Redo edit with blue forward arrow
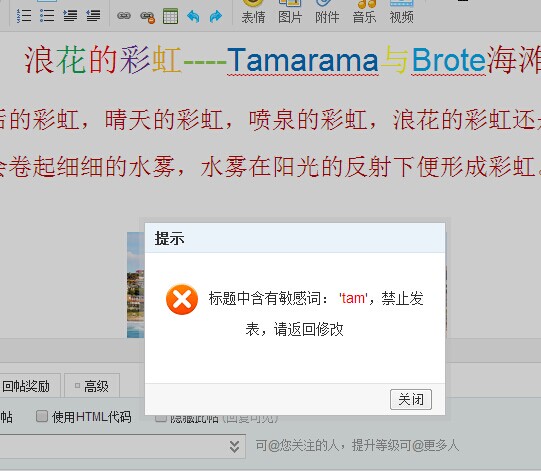 (x=216, y=16)
